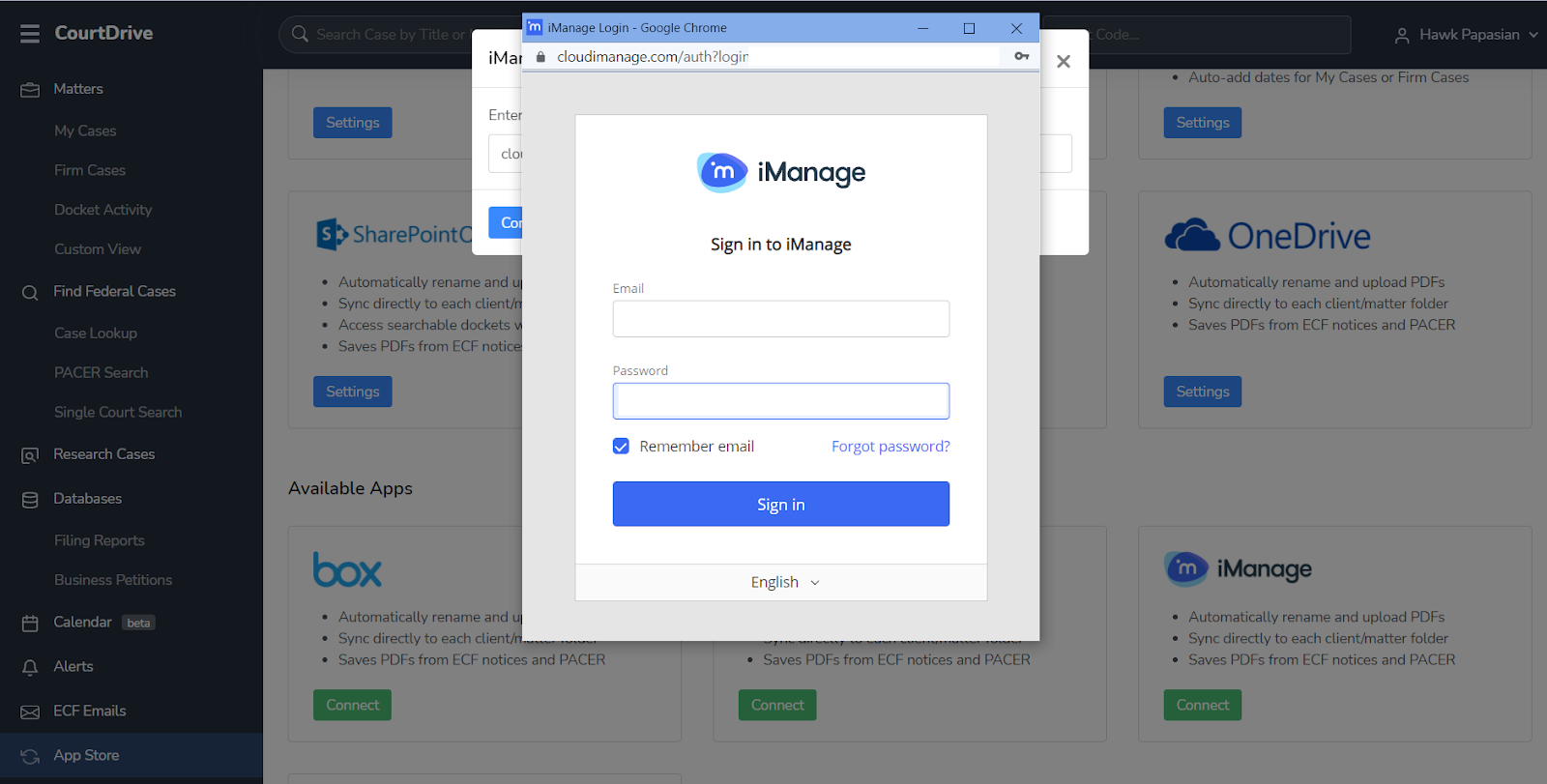1547x784 pixels.
Task: Click the box logo in Available Apps
Action: click(x=347, y=569)
